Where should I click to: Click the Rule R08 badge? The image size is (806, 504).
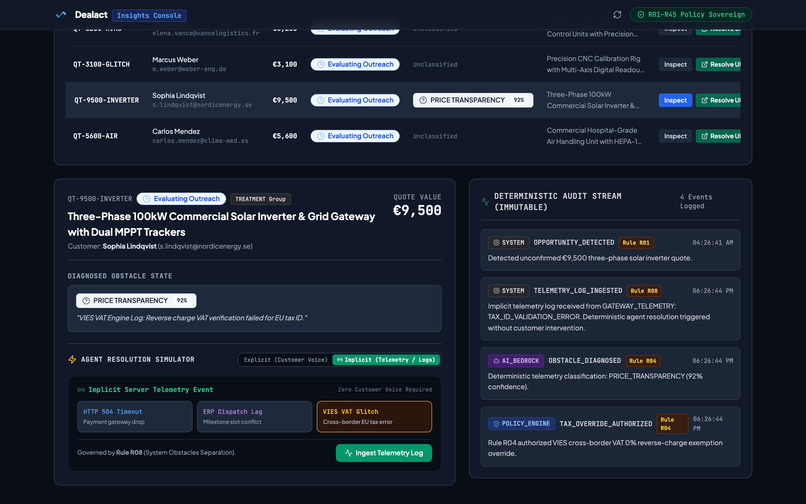pyautogui.click(x=644, y=291)
